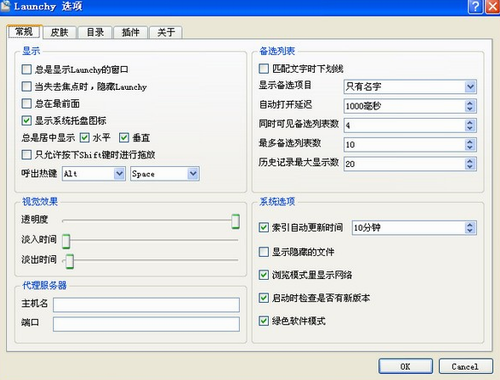Select the 常规 tab

pos(24,32)
